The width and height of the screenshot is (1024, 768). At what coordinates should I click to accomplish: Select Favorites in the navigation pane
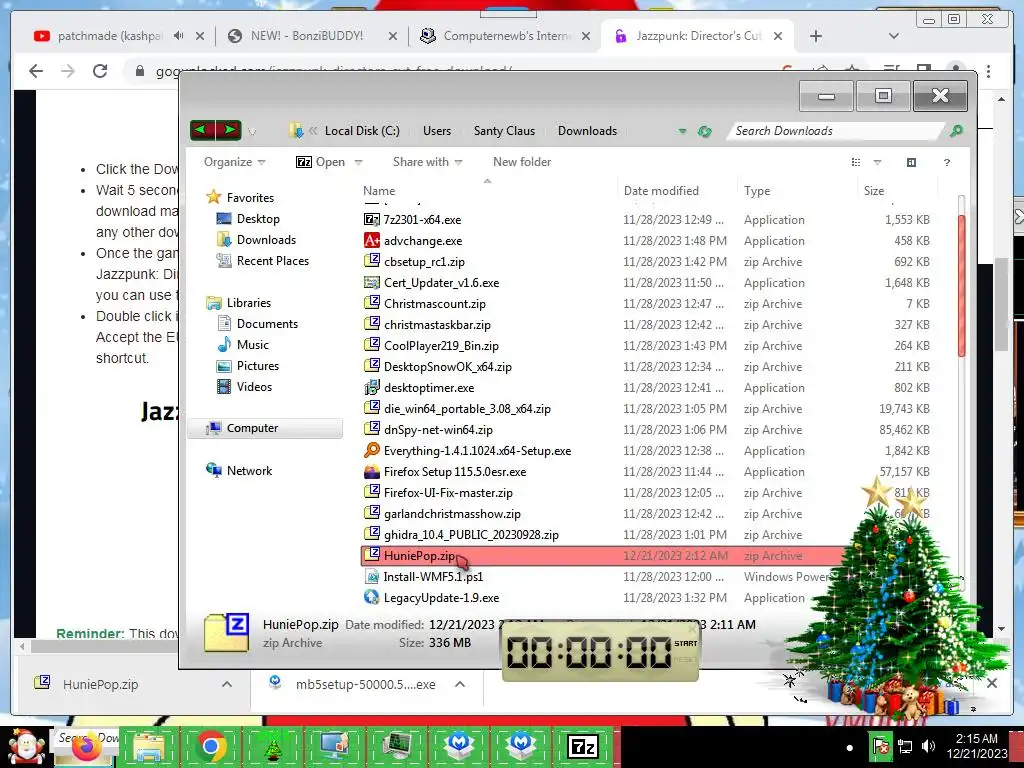250,197
